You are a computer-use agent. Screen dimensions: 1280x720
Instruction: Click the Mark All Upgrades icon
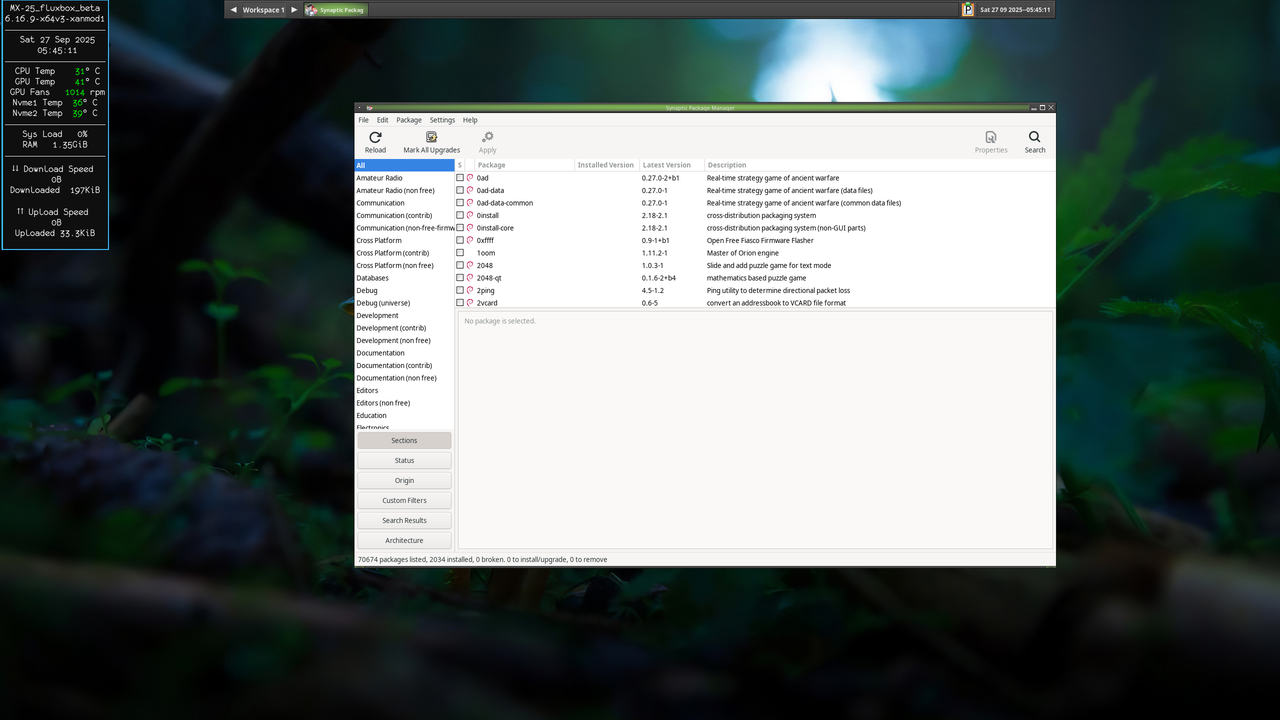point(432,137)
